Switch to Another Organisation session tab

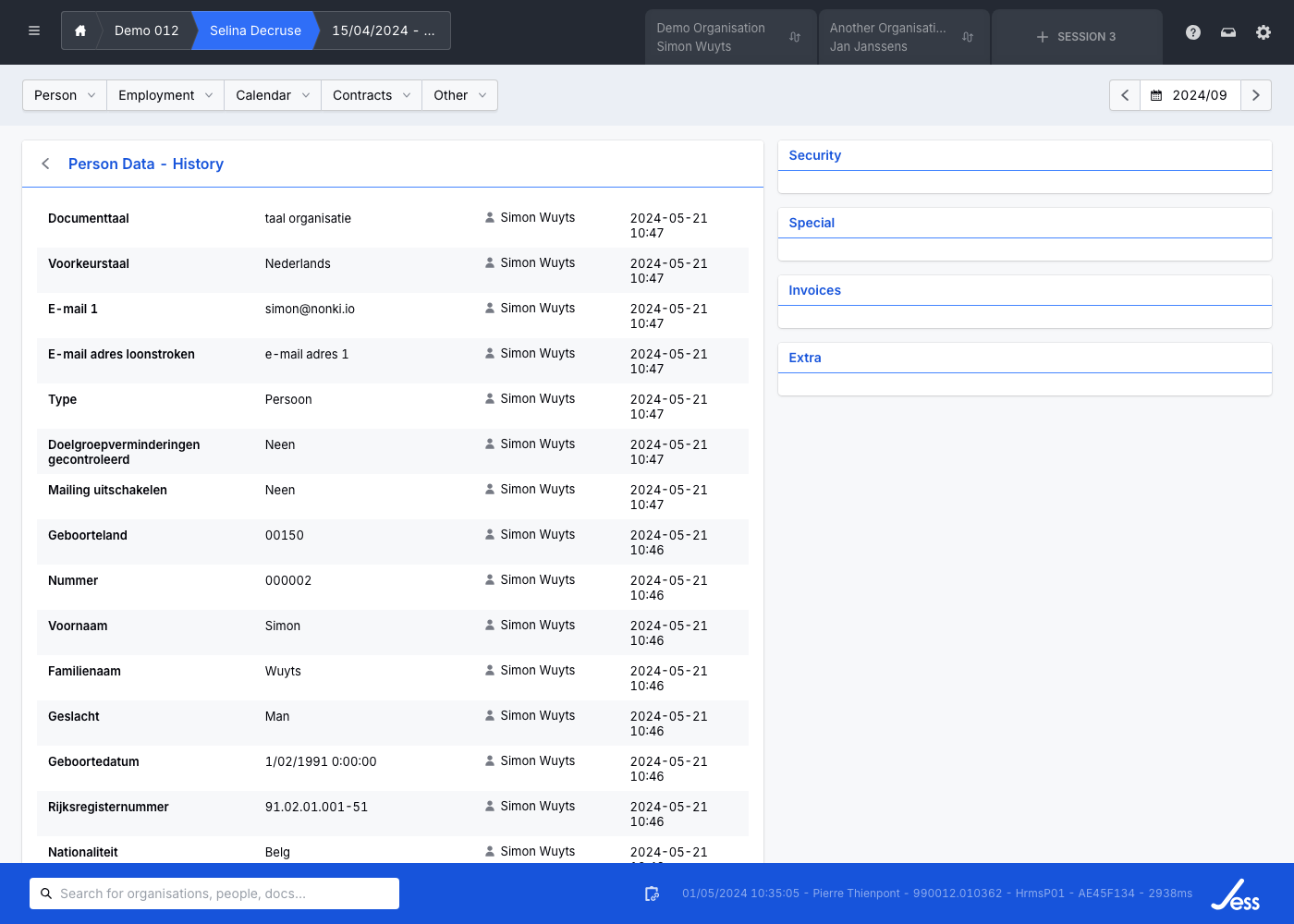tap(887, 37)
